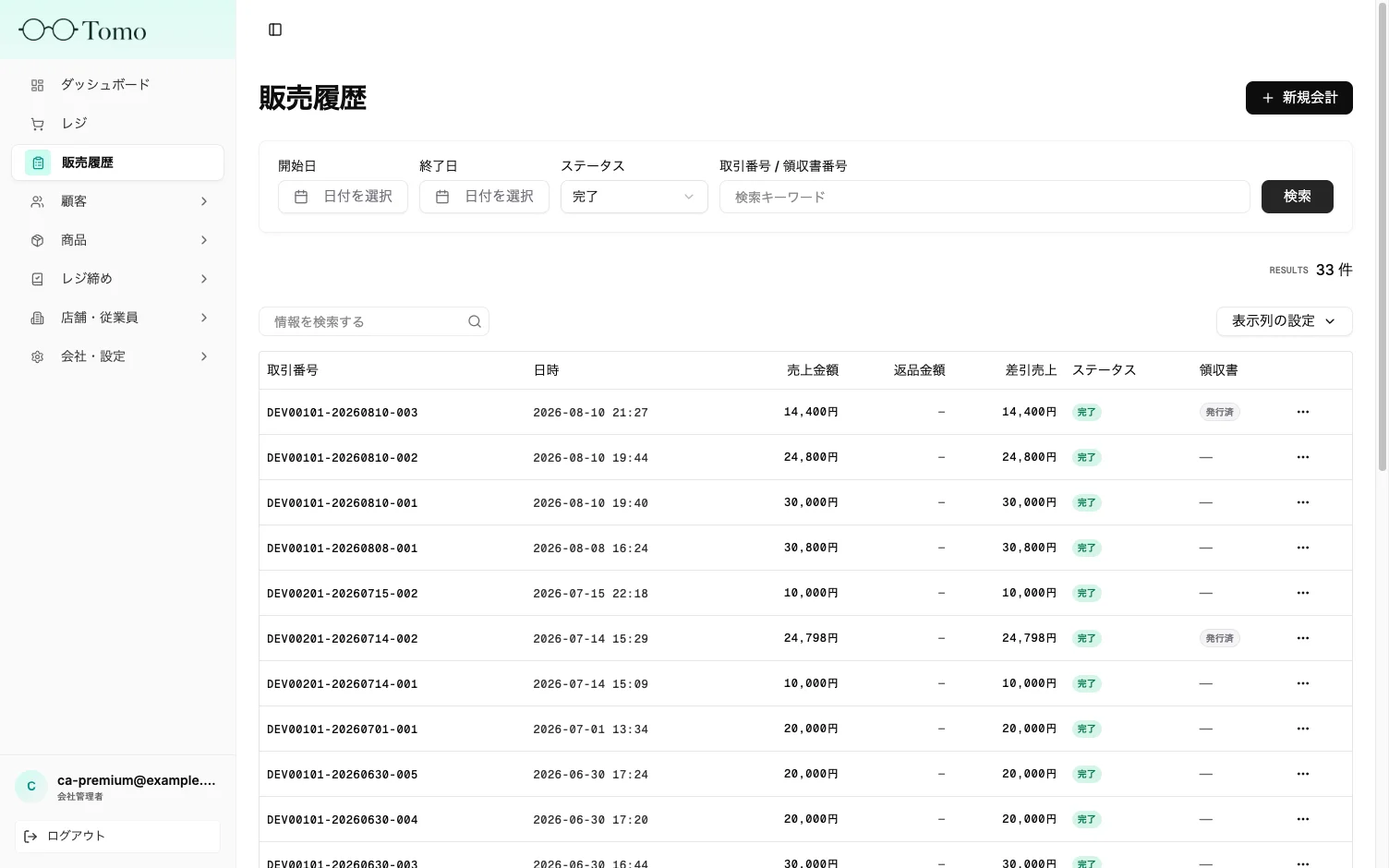Click transaction number DEV00101-20260808-001

343,549
